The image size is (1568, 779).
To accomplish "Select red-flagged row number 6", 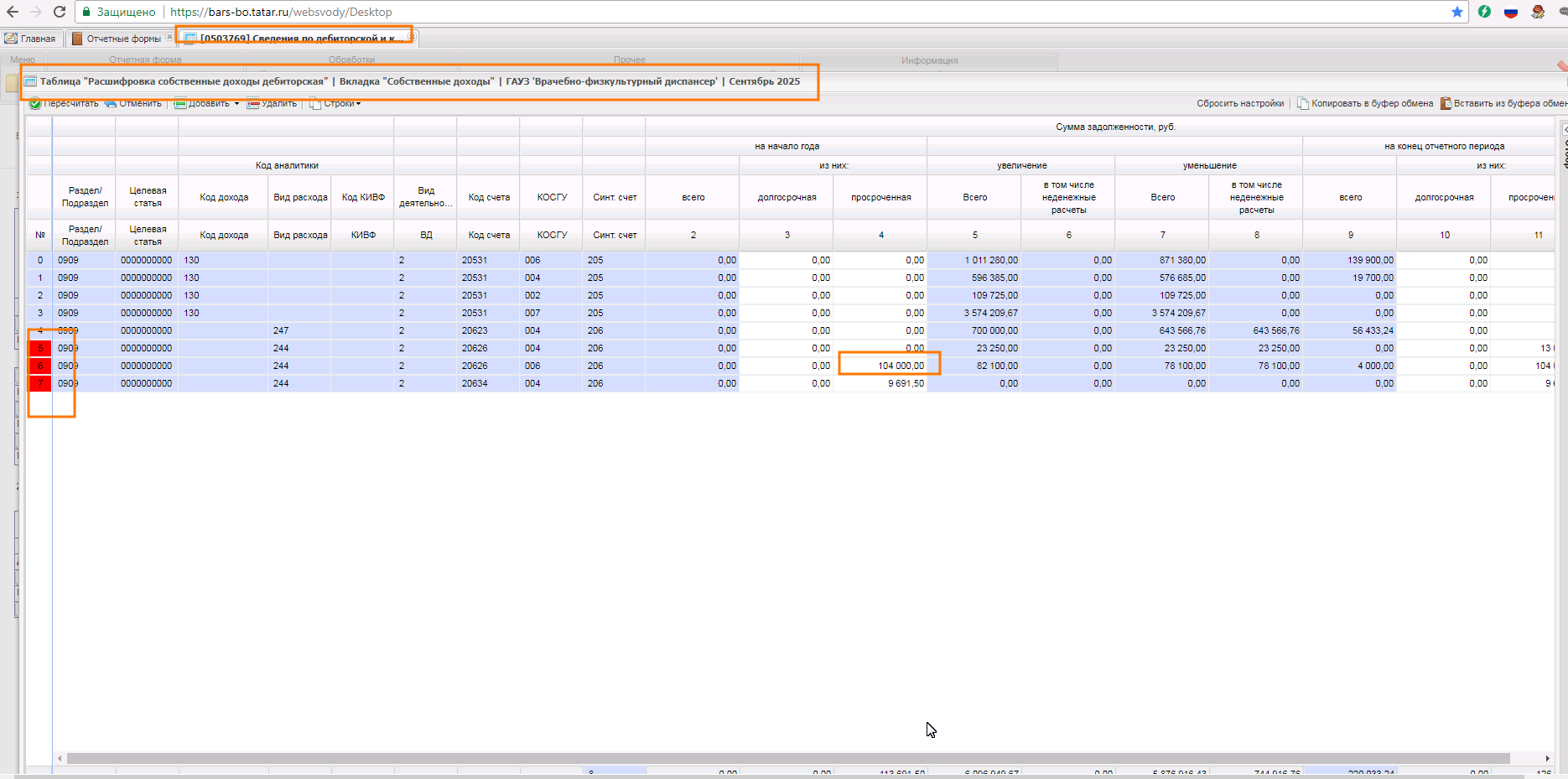I will (39, 366).
